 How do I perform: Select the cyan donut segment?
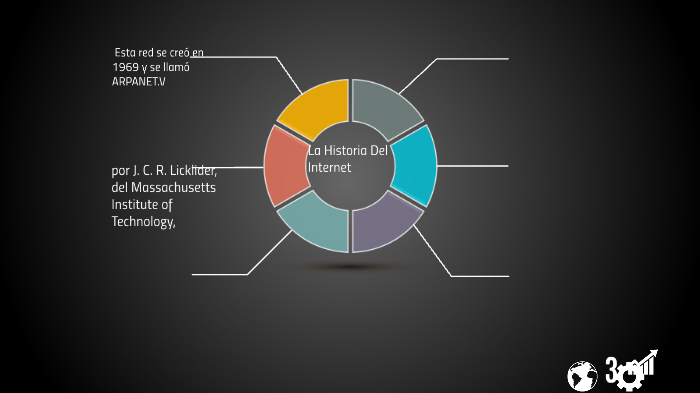click(416, 166)
